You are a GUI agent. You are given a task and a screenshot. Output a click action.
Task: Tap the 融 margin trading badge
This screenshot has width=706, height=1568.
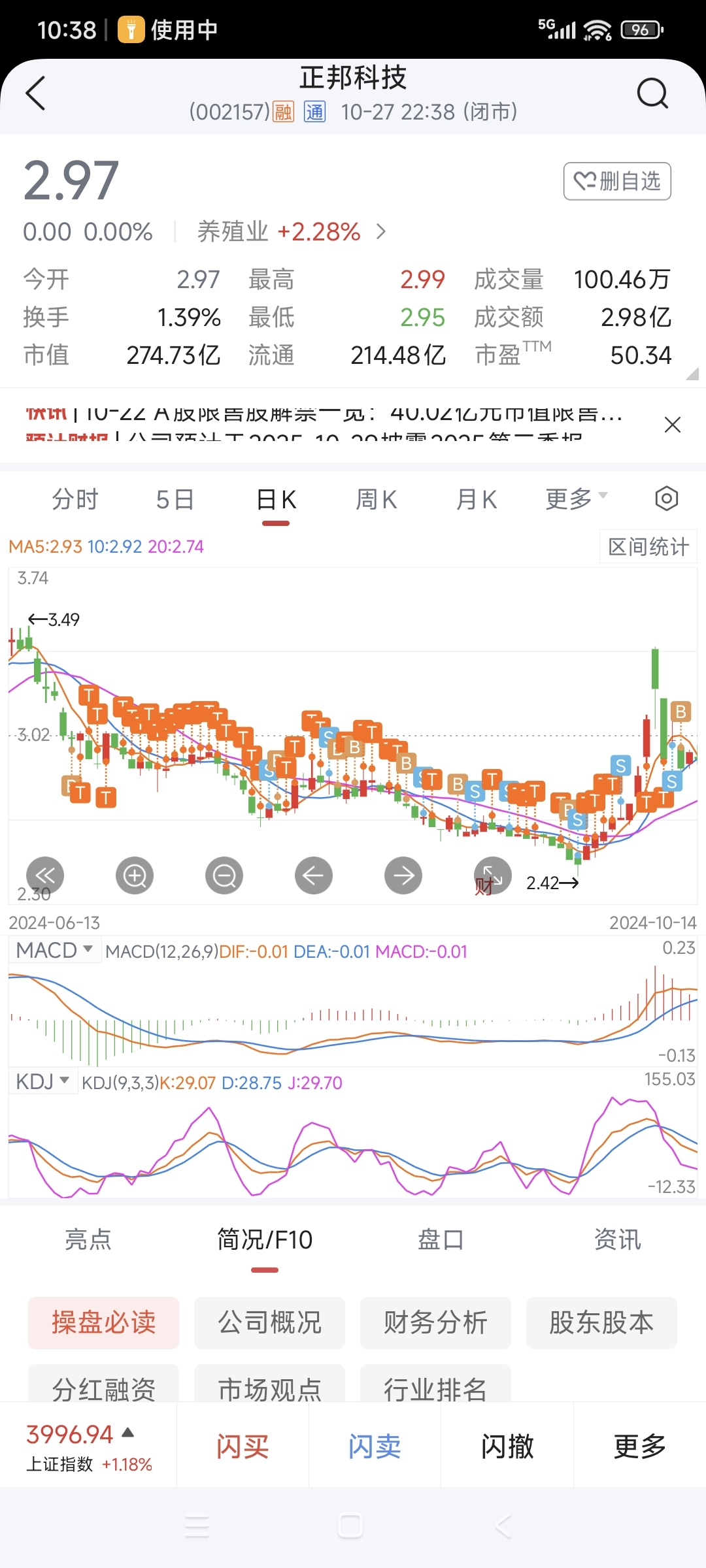(283, 112)
